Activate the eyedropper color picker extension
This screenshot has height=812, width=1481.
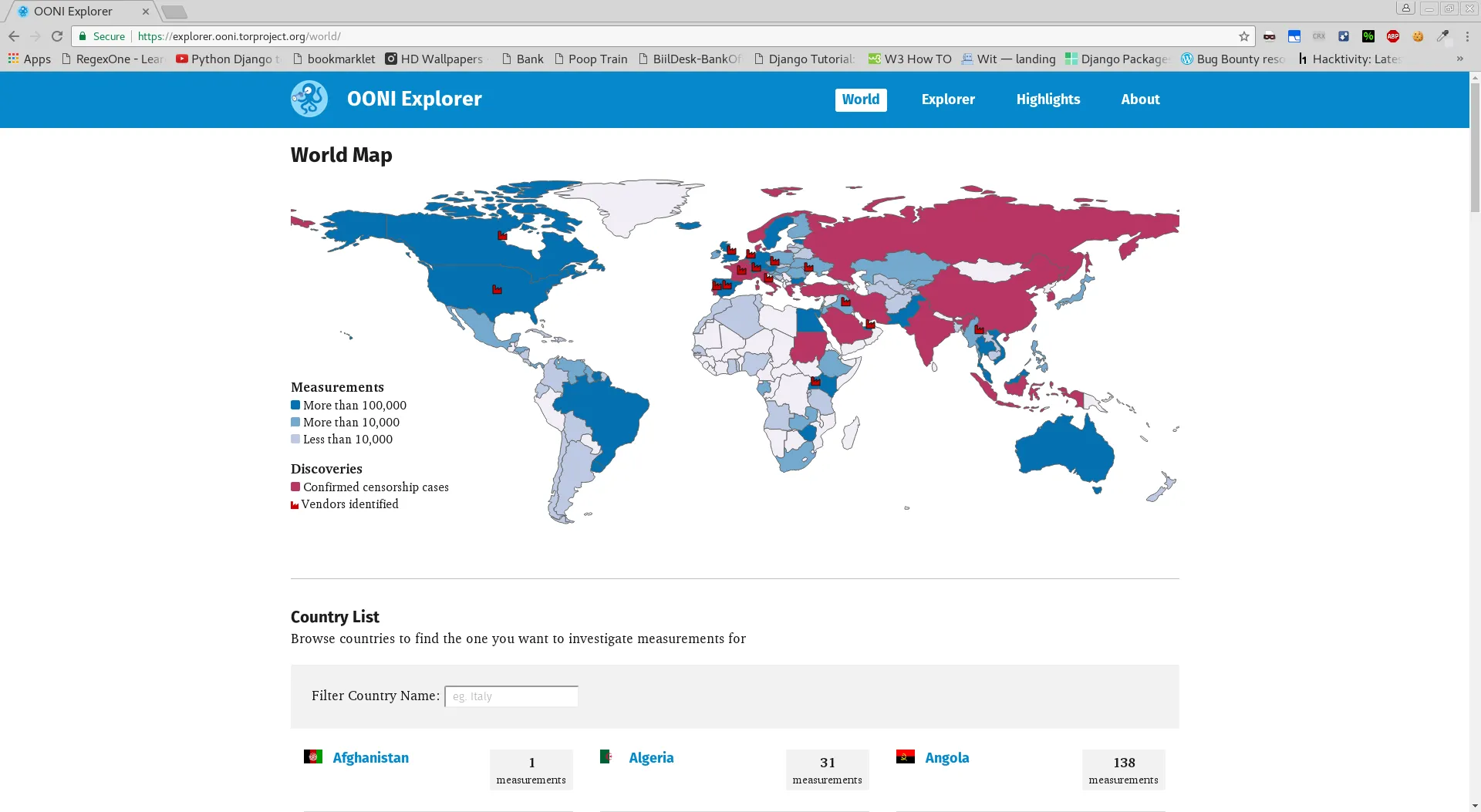[1442, 36]
